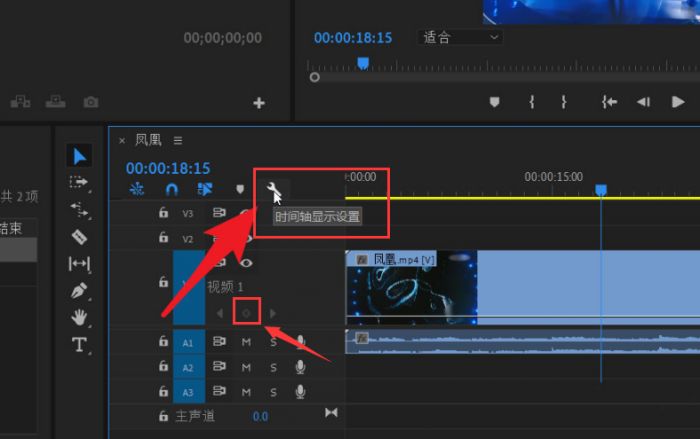Activate the Hand tool
The height and width of the screenshot is (439, 700).
79,318
